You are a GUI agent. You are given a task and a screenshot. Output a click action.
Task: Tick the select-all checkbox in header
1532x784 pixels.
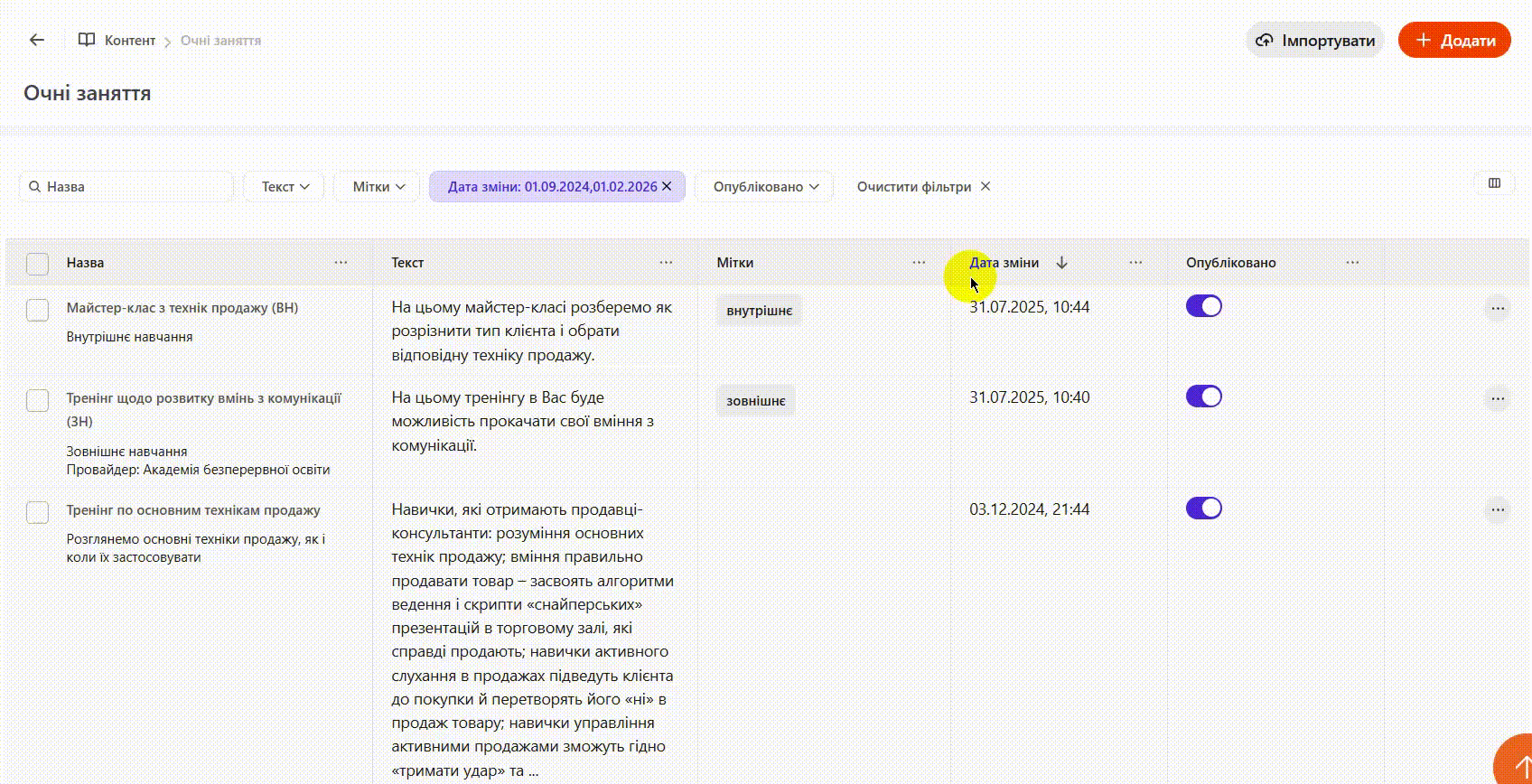click(x=37, y=264)
